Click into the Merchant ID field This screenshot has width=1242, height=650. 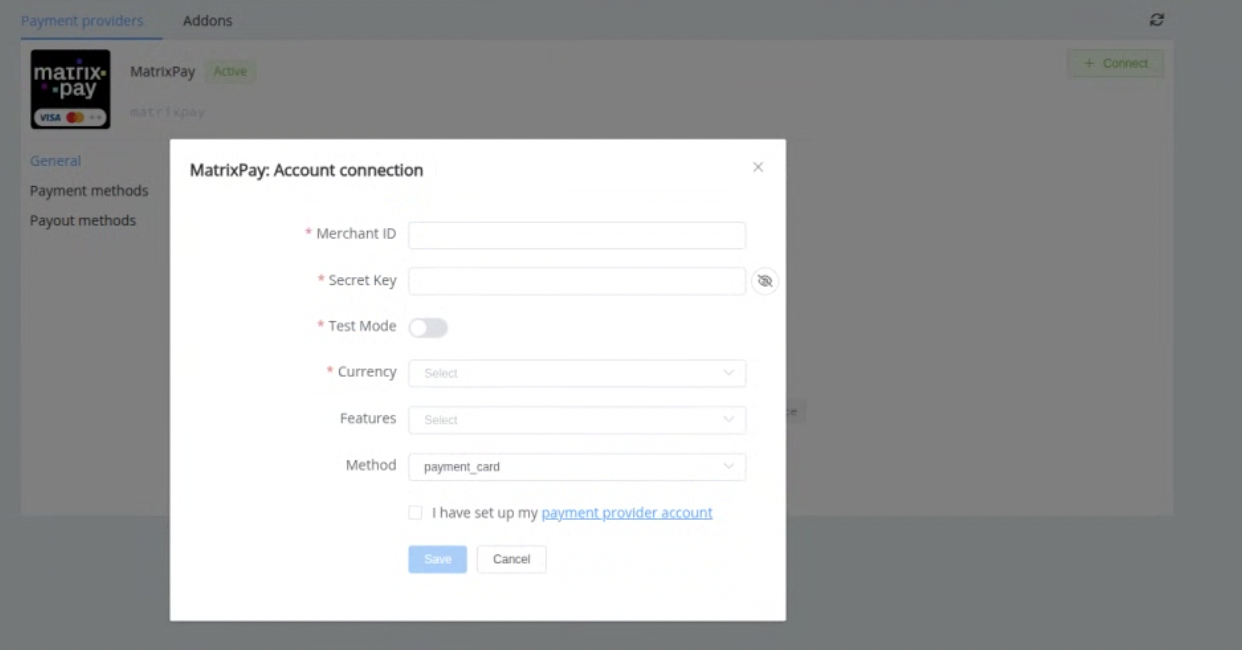click(x=577, y=235)
